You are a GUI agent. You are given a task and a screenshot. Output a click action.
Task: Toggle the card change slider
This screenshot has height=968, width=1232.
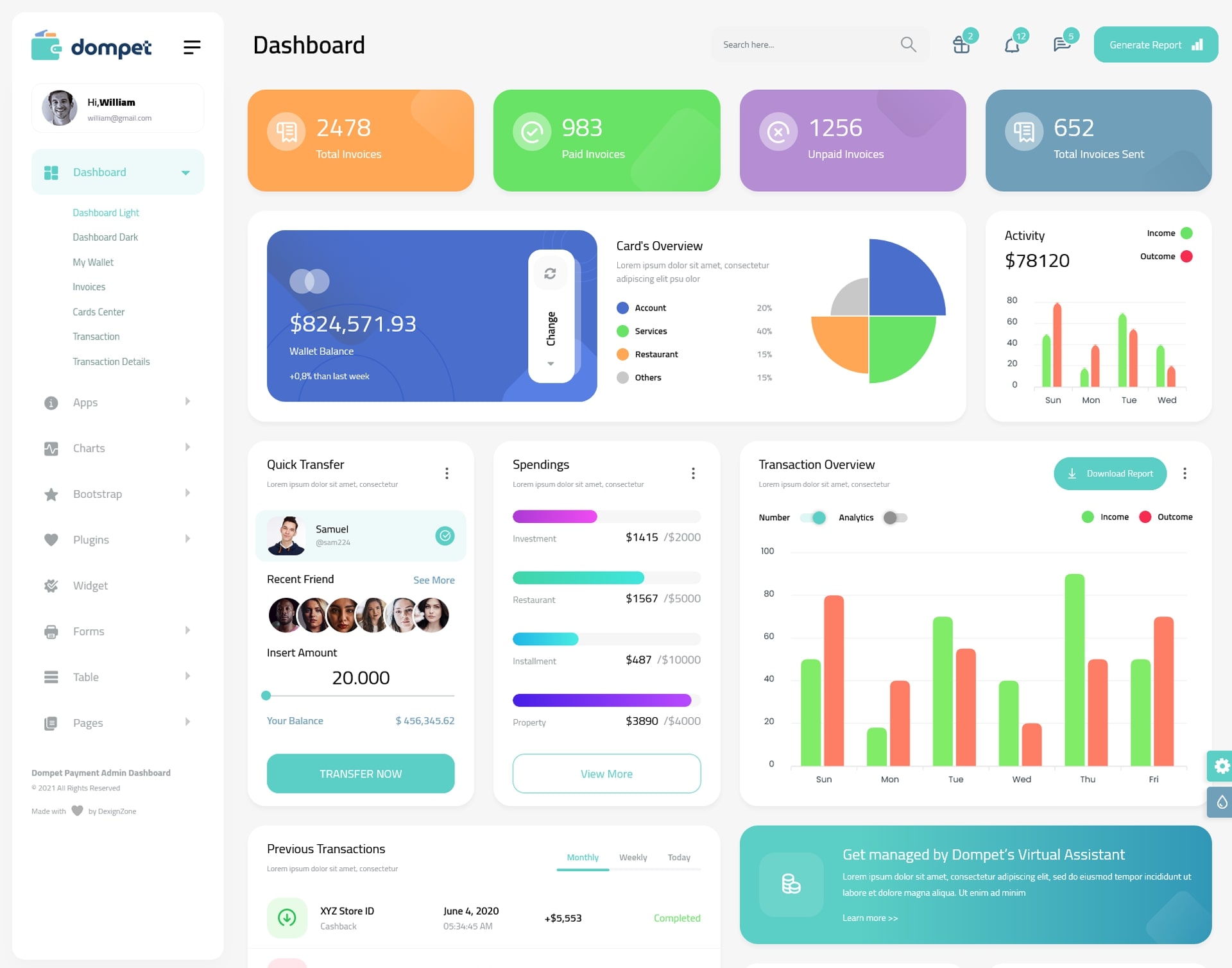[550, 315]
